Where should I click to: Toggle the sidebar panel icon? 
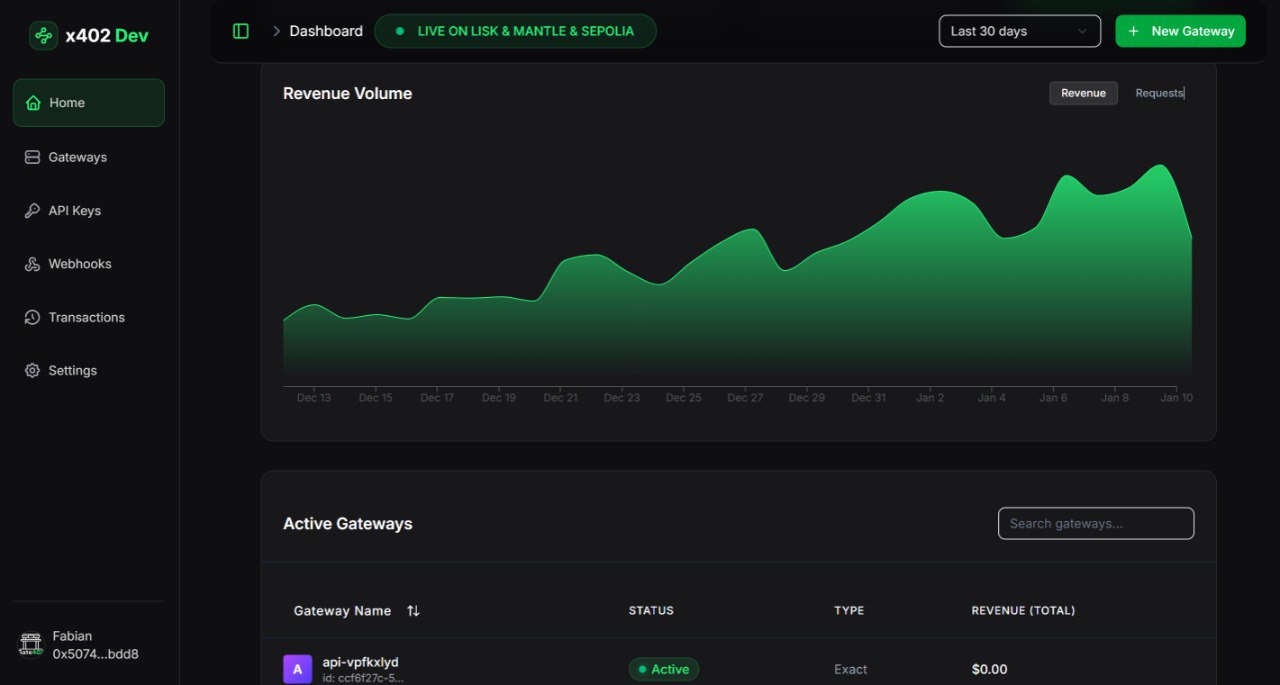[241, 31]
